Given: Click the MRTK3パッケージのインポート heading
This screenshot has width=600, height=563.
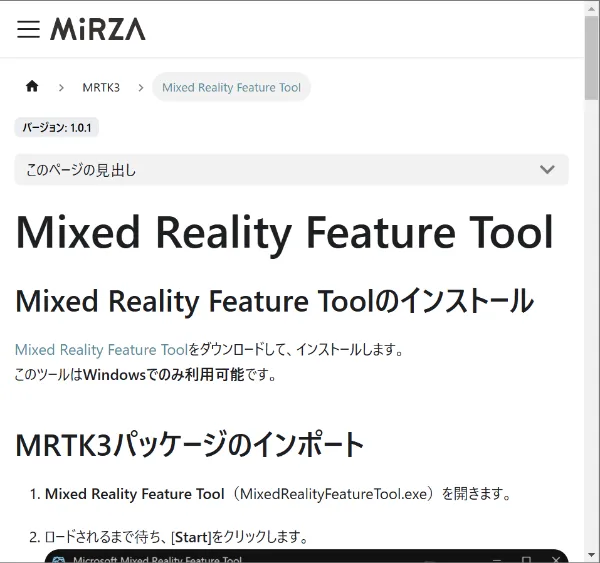Looking at the screenshot, I should (190, 445).
